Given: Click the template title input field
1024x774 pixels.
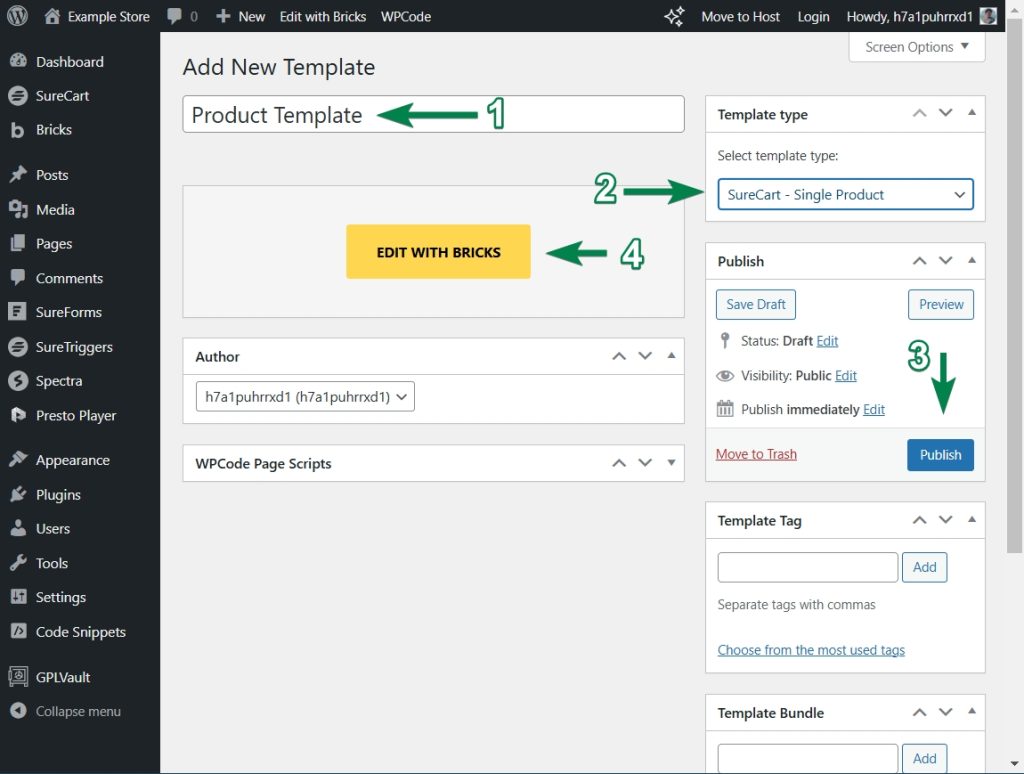Looking at the screenshot, I should point(433,115).
